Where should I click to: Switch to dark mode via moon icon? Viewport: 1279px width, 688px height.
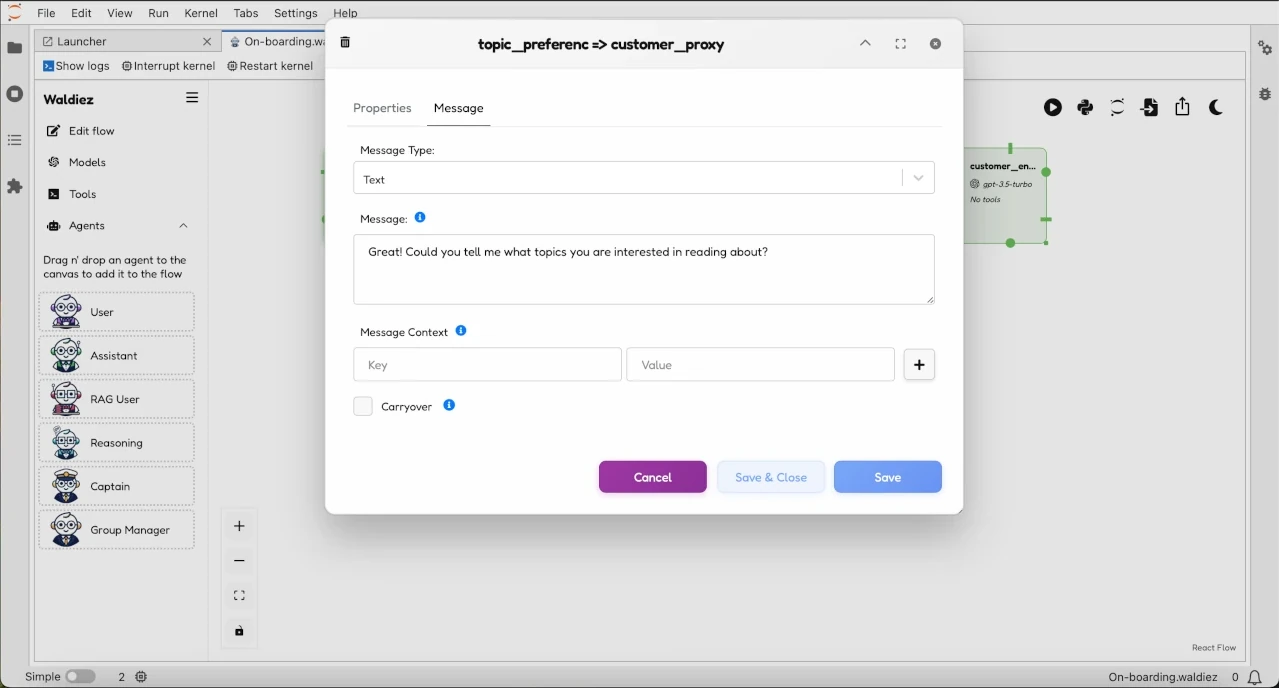point(1216,108)
